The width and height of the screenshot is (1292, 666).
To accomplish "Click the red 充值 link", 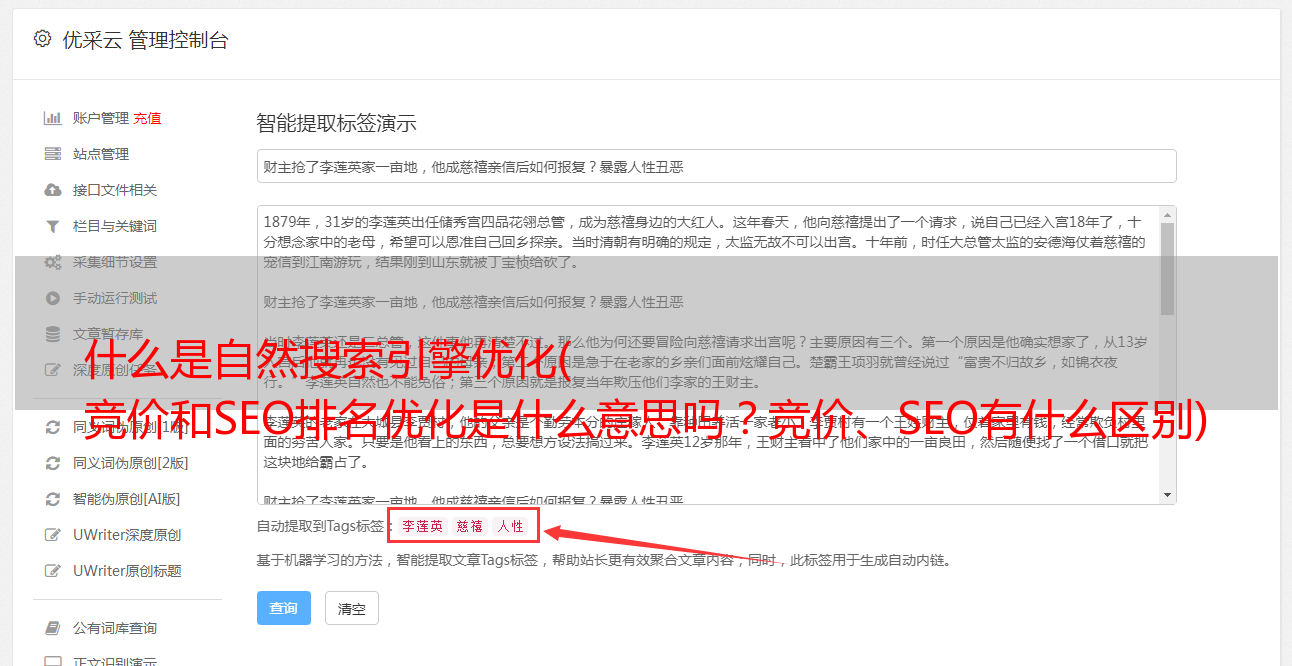I will 147,118.
